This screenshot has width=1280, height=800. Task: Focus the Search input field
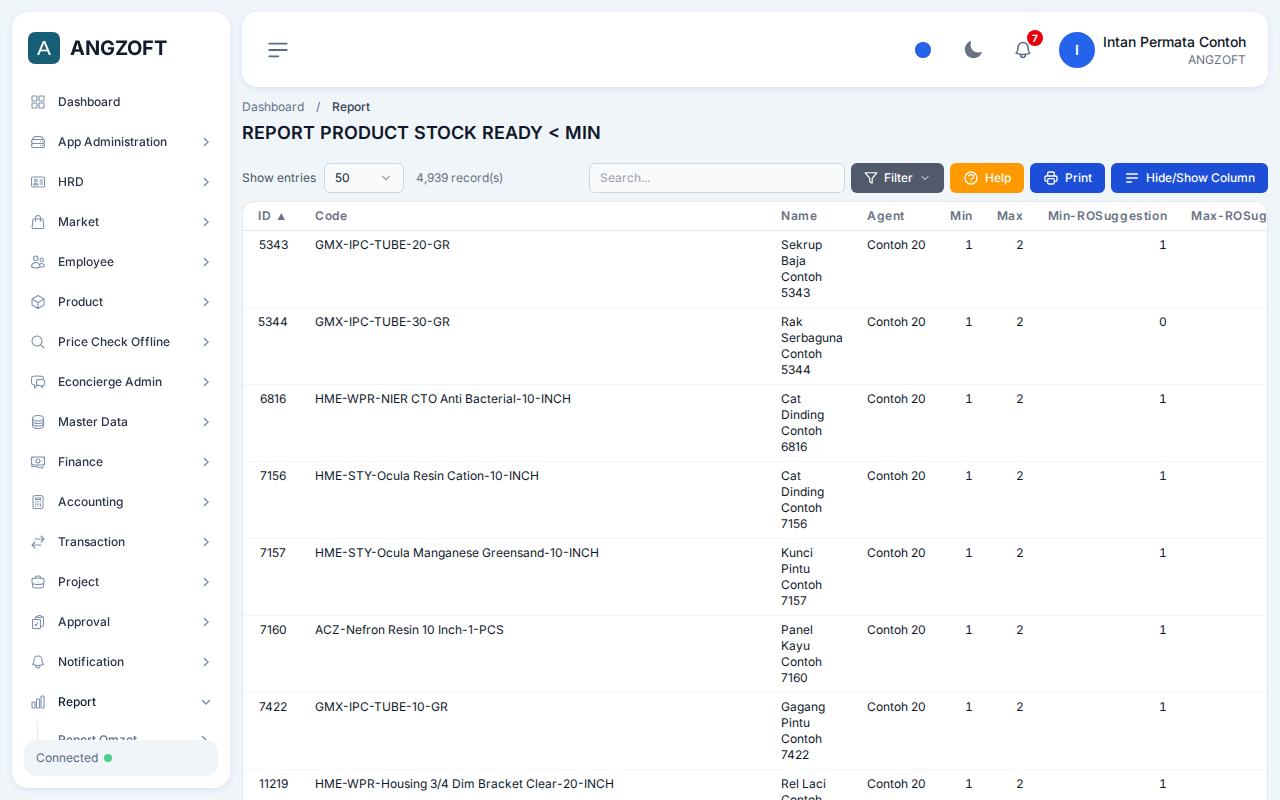[x=717, y=178]
